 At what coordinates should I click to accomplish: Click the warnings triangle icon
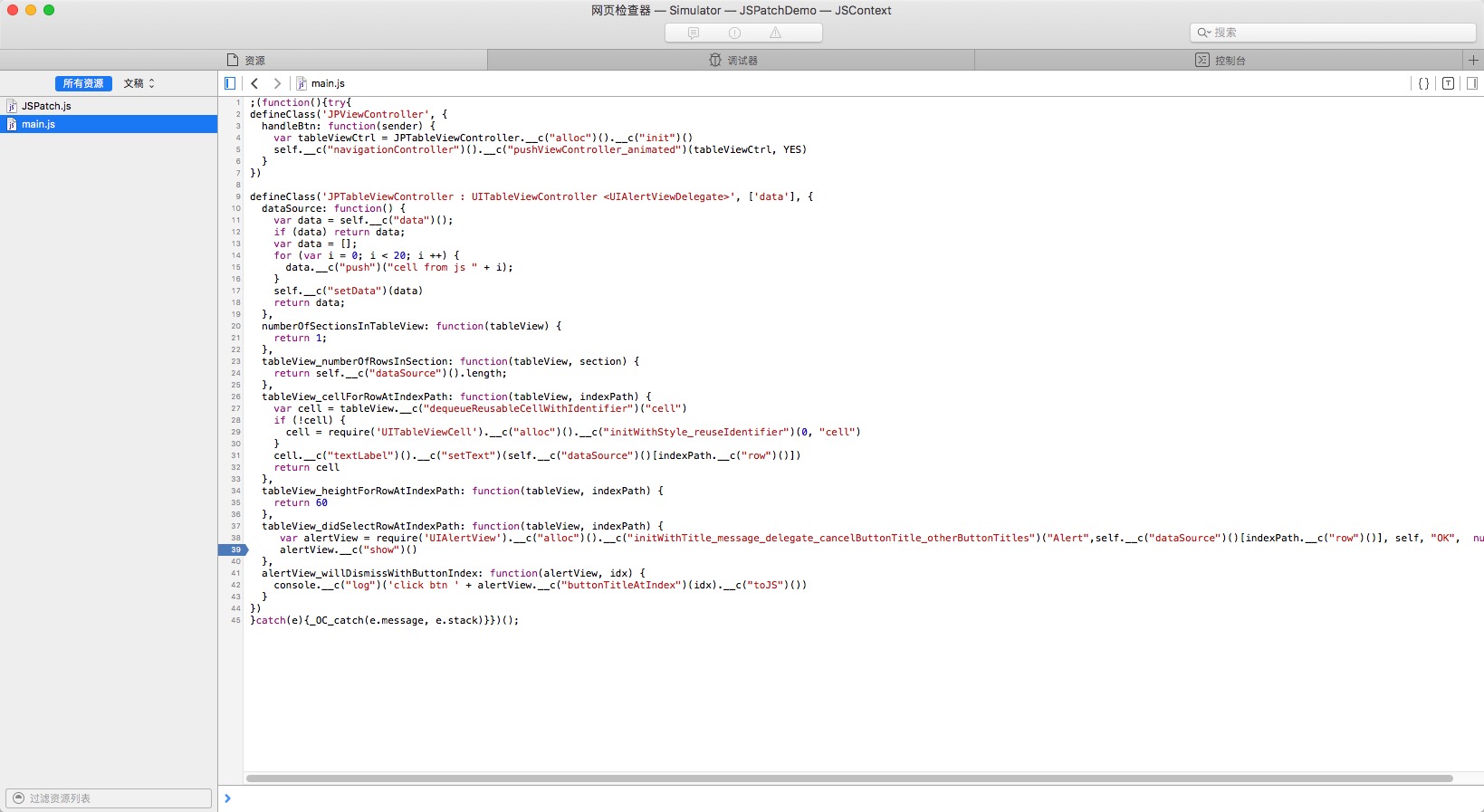click(x=775, y=33)
